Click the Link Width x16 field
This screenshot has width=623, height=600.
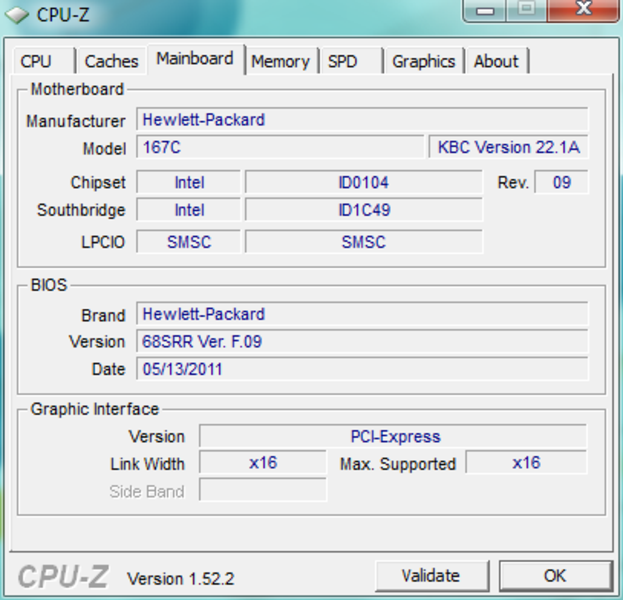tap(263, 463)
